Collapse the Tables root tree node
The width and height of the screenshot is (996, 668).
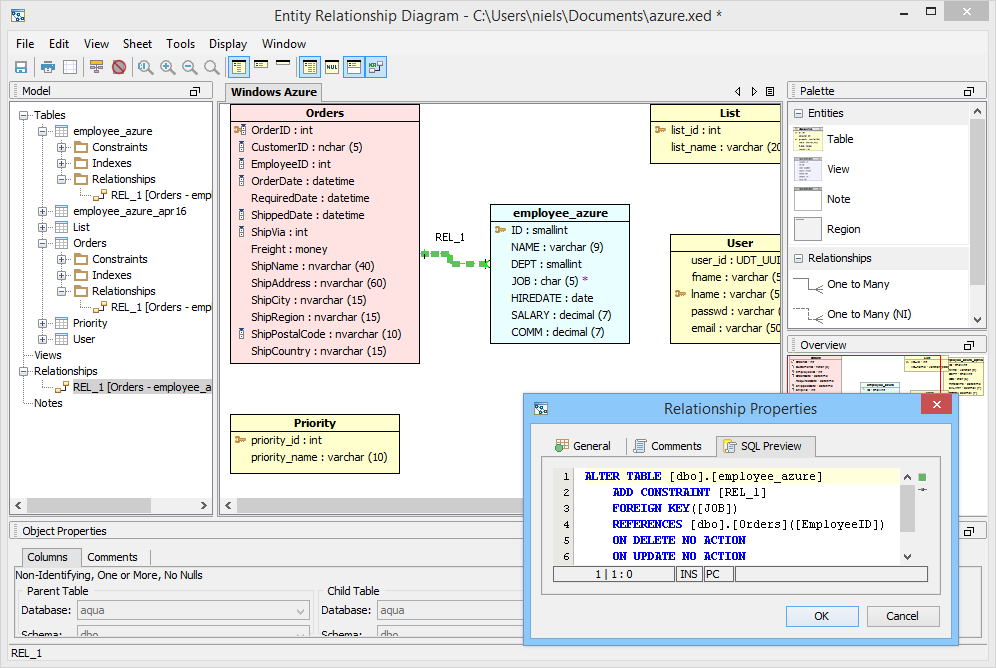click(x=24, y=116)
